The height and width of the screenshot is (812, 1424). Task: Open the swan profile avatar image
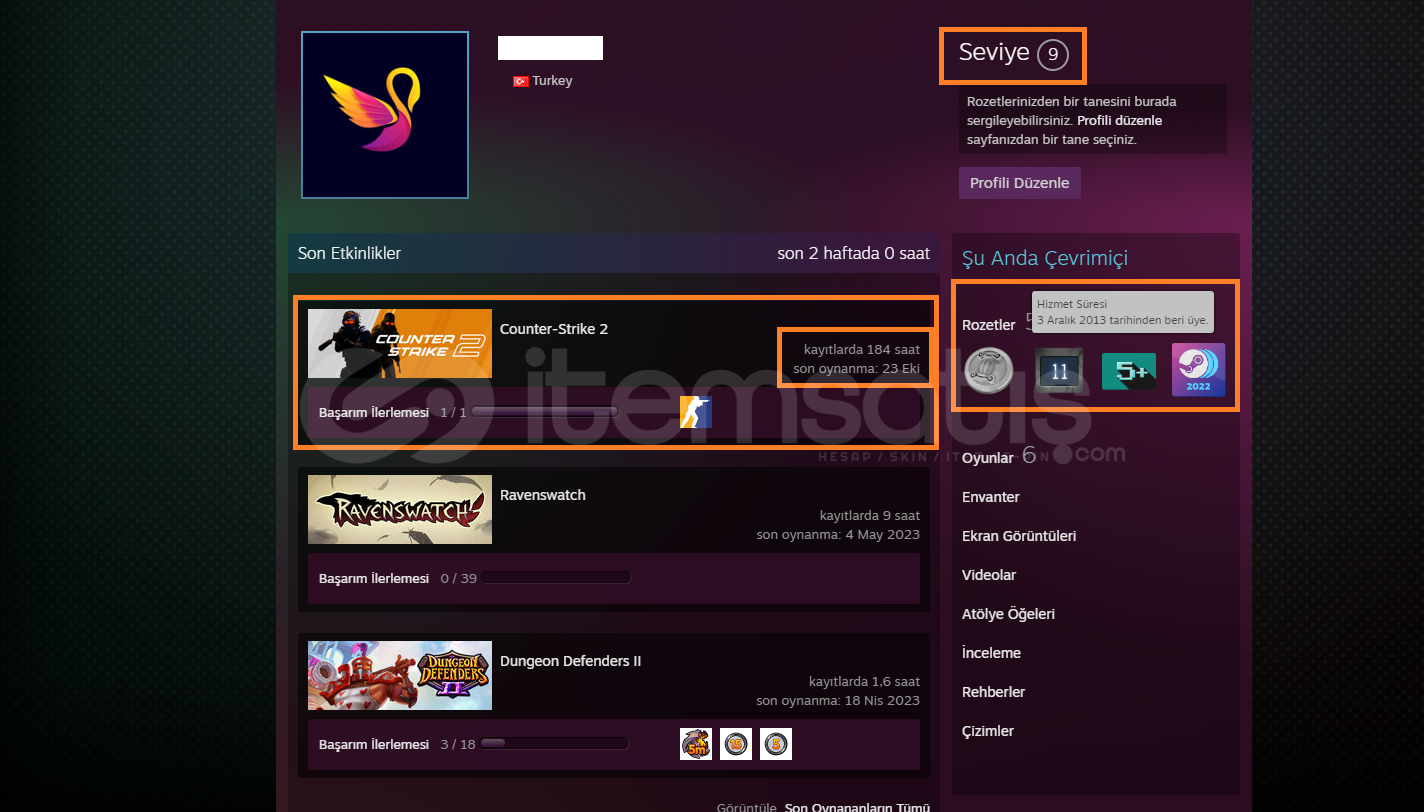point(385,114)
